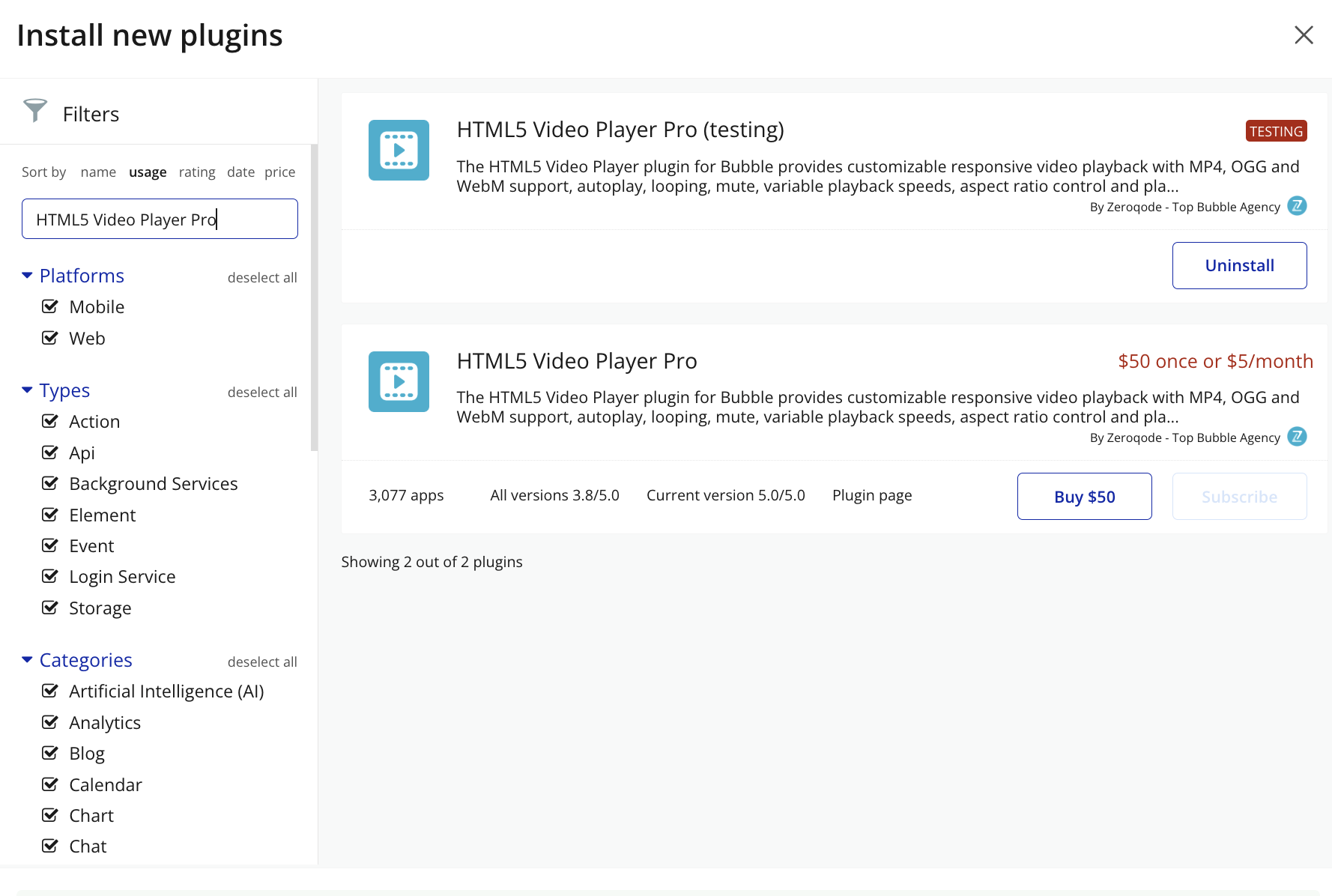
Task: Collapse the Categories filter section
Action: (28, 660)
